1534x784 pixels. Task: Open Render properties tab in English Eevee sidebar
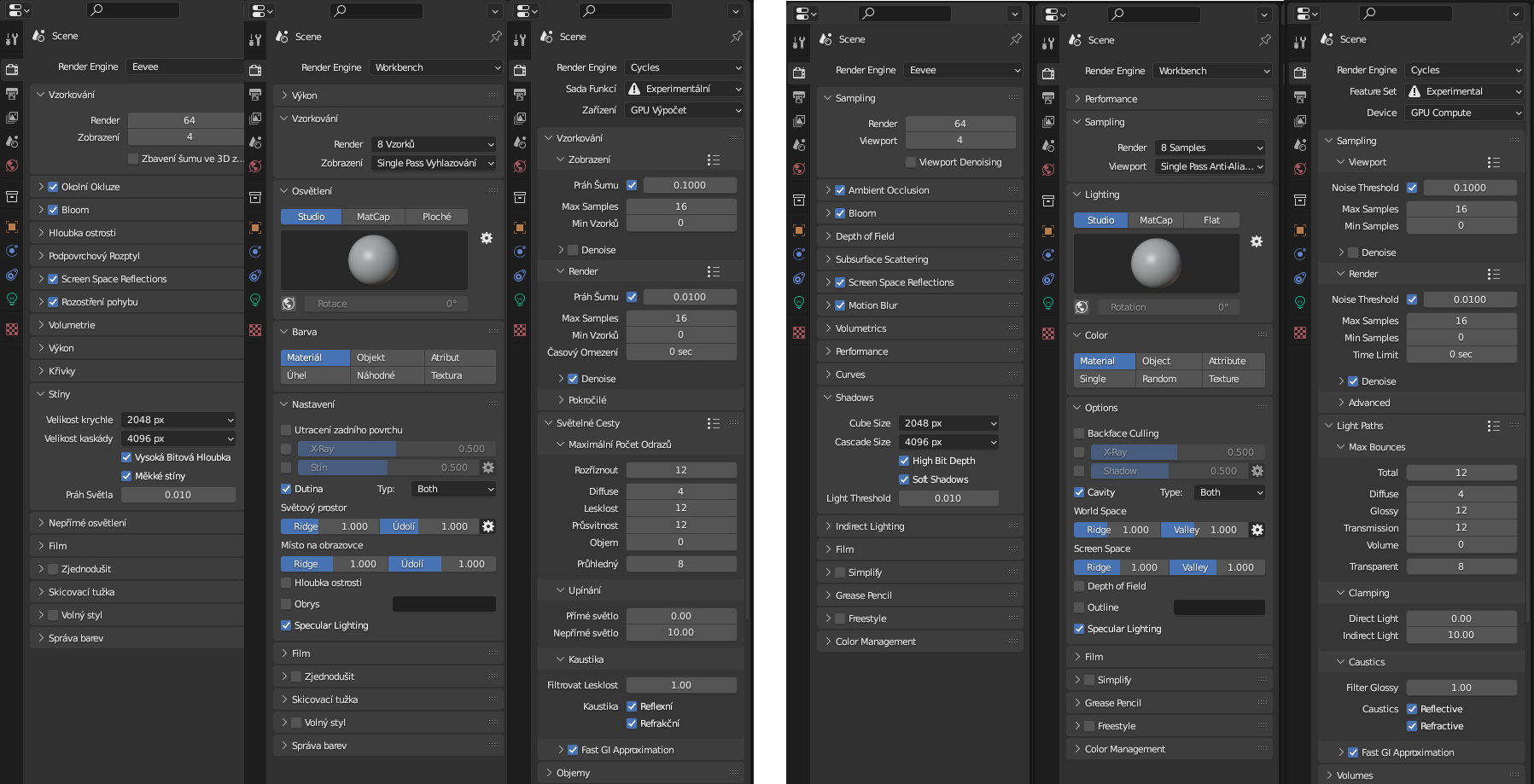[799, 73]
